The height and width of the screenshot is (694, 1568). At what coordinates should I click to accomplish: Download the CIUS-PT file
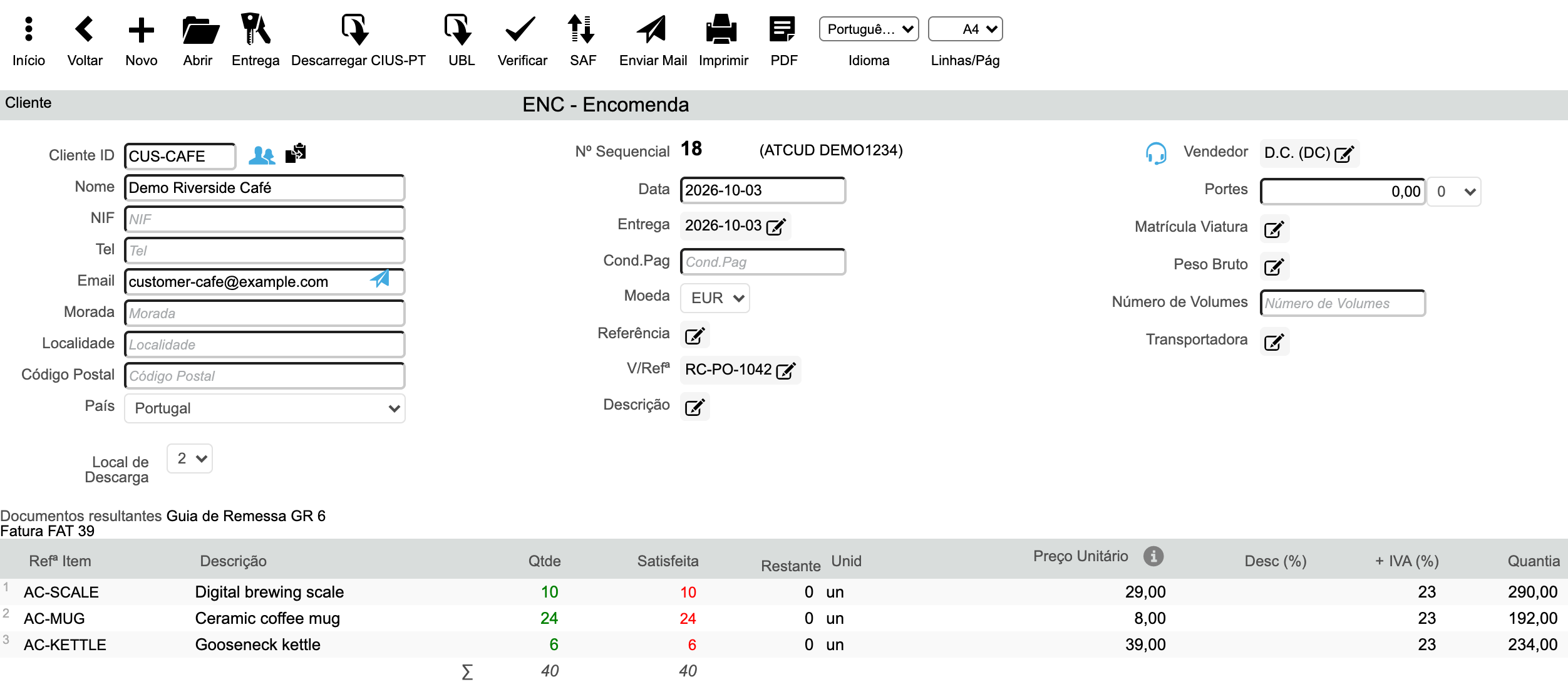click(356, 29)
